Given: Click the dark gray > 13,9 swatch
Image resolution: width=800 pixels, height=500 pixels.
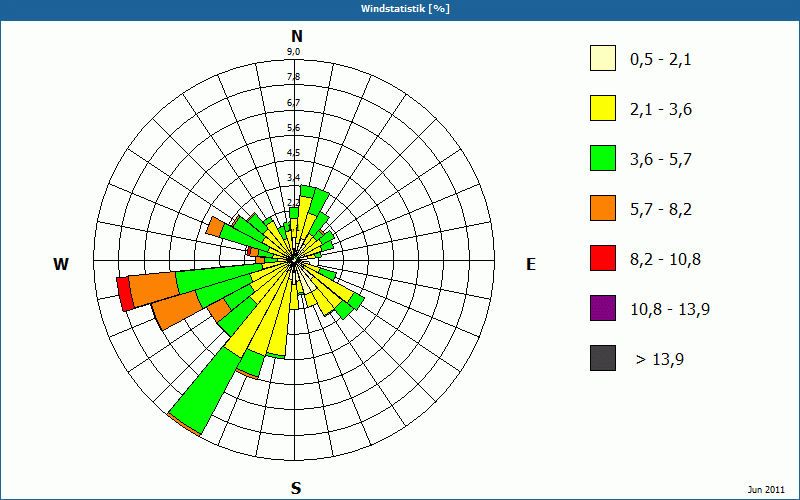Looking at the screenshot, I should pos(603,358).
